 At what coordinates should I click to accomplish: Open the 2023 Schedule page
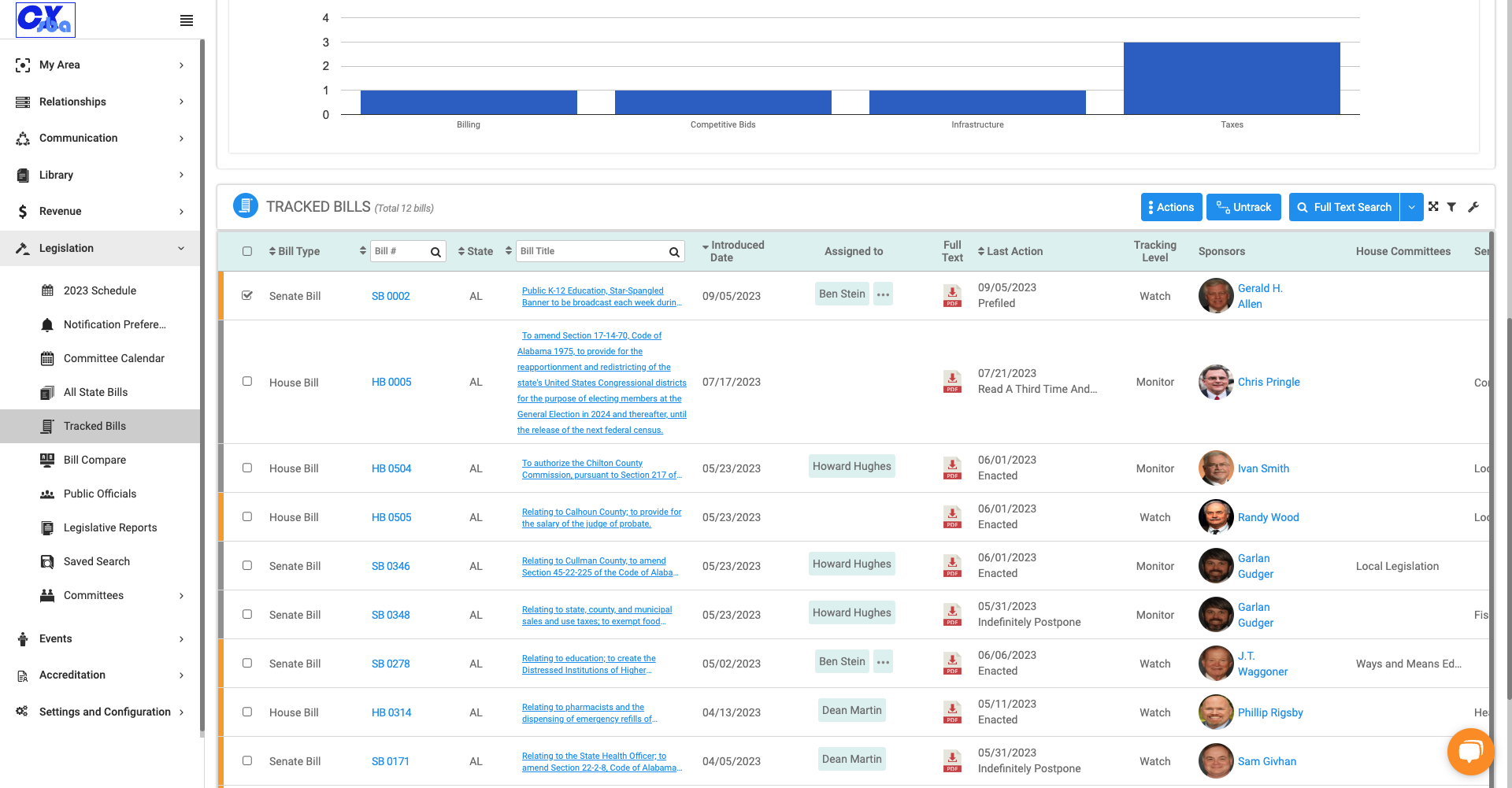coord(100,290)
